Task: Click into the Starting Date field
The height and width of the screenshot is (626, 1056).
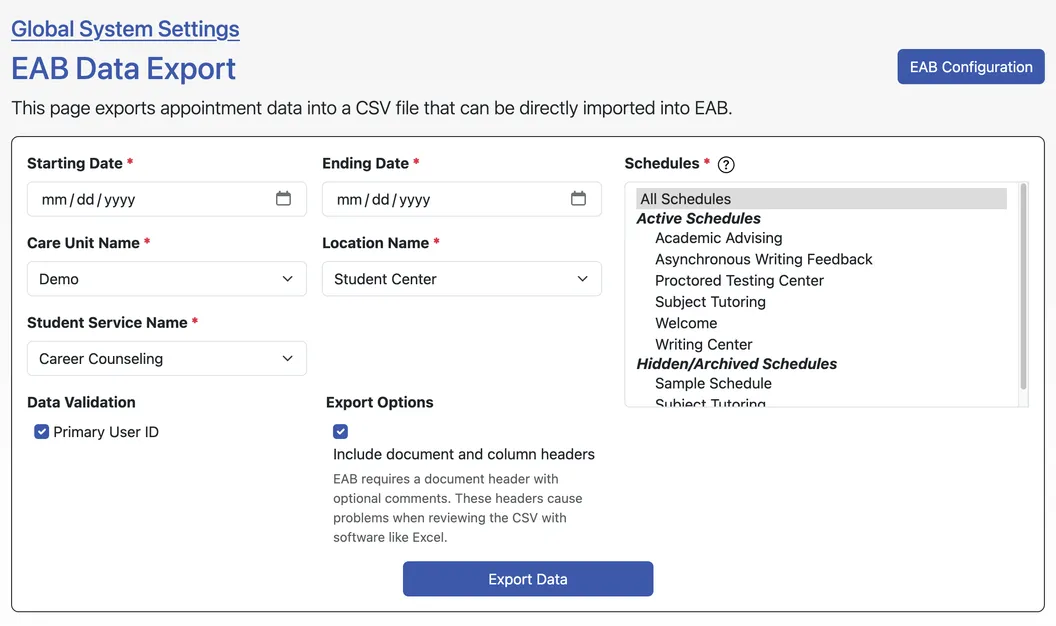Action: [x=167, y=199]
